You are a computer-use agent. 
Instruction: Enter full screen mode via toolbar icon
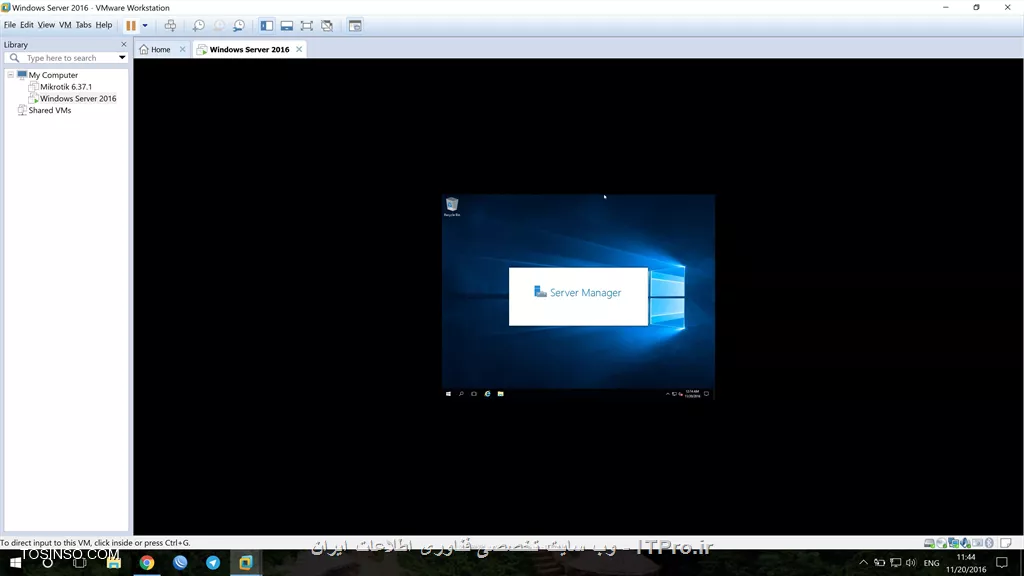coord(307,25)
